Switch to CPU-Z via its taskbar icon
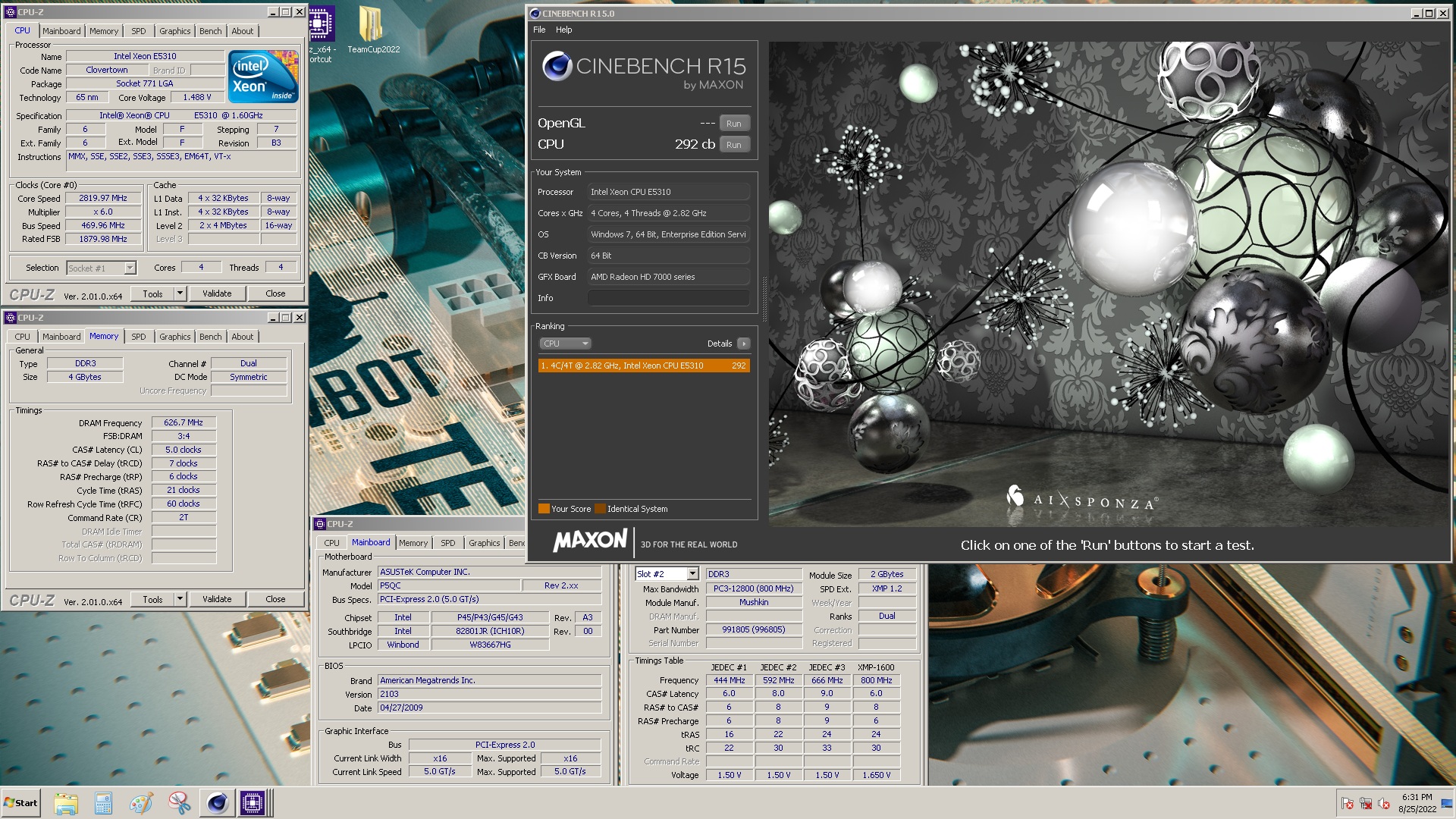The width and height of the screenshot is (1456, 819). click(x=253, y=803)
